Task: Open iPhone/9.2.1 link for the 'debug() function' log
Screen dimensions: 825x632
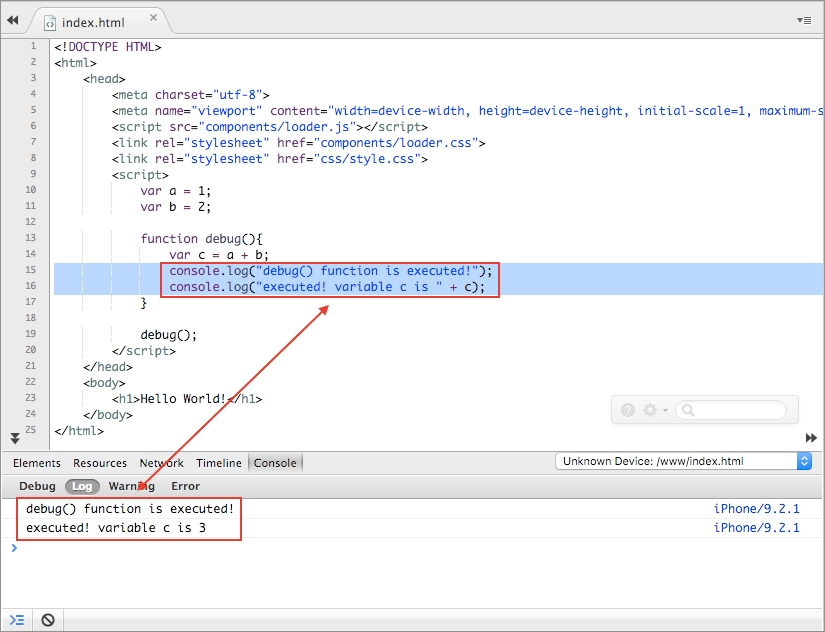Action: click(x=757, y=509)
